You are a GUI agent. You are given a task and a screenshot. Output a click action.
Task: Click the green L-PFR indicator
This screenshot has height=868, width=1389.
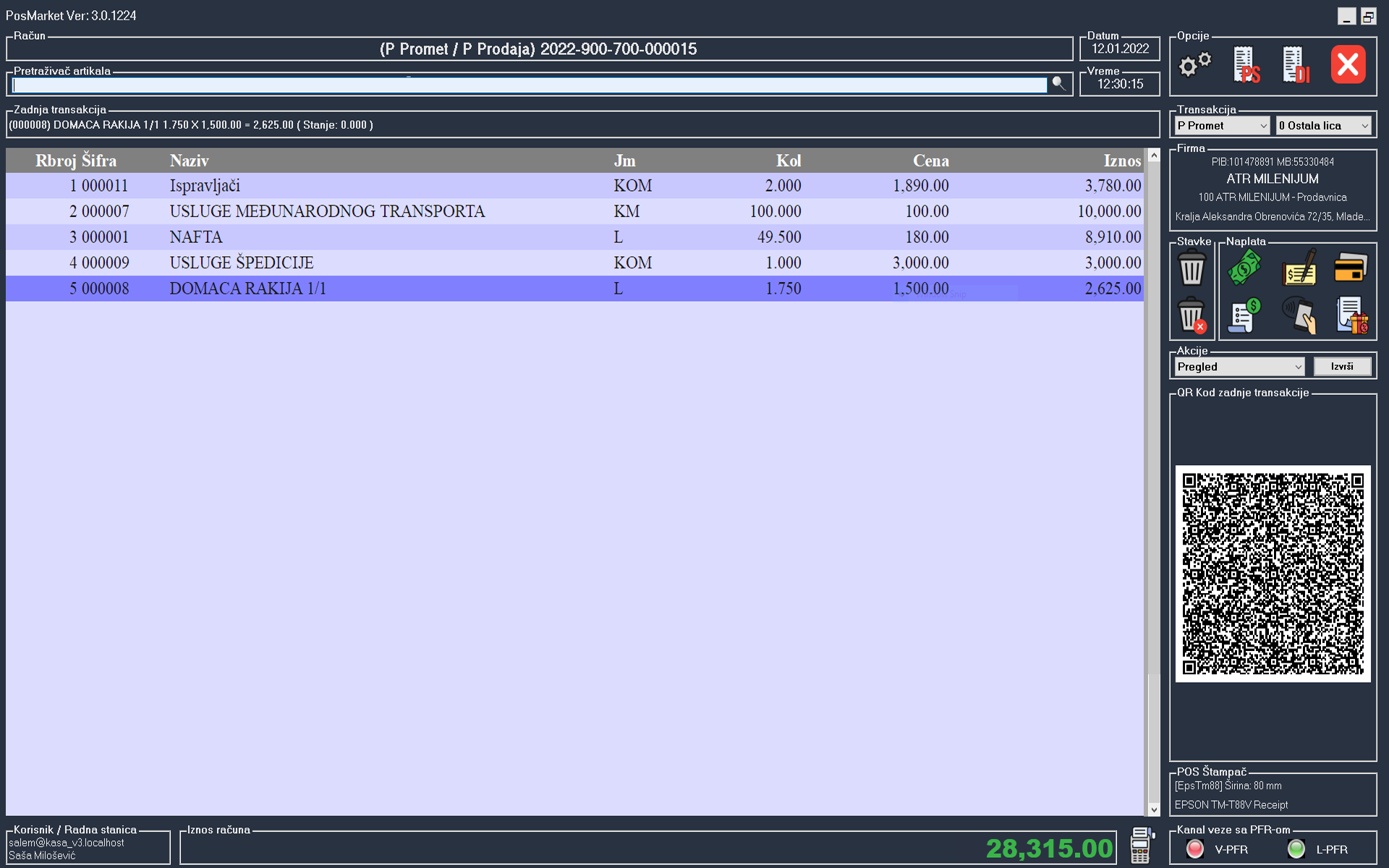[1296, 849]
